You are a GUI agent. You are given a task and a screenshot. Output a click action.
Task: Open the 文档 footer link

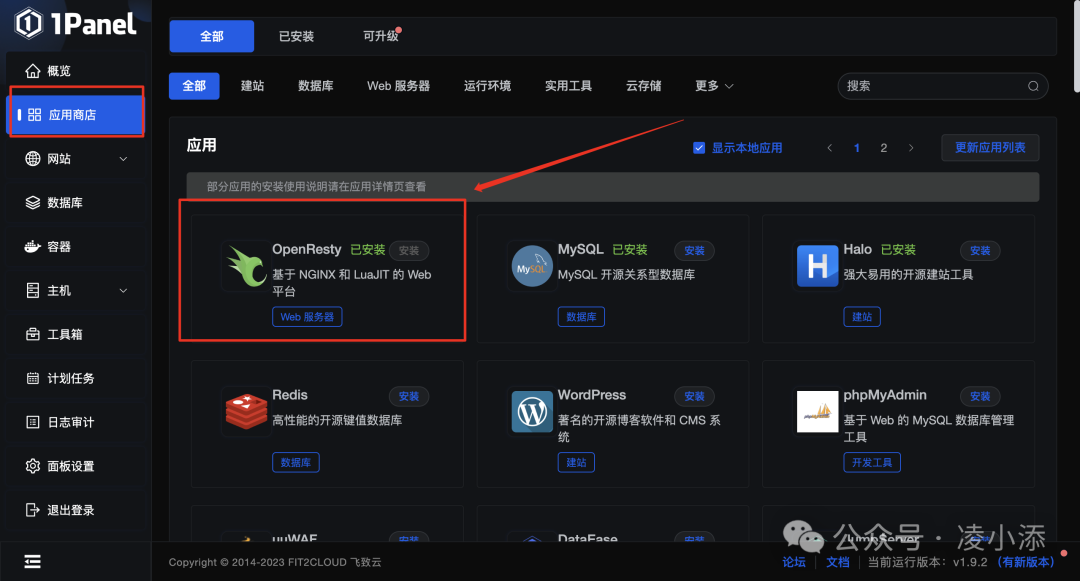click(x=838, y=562)
